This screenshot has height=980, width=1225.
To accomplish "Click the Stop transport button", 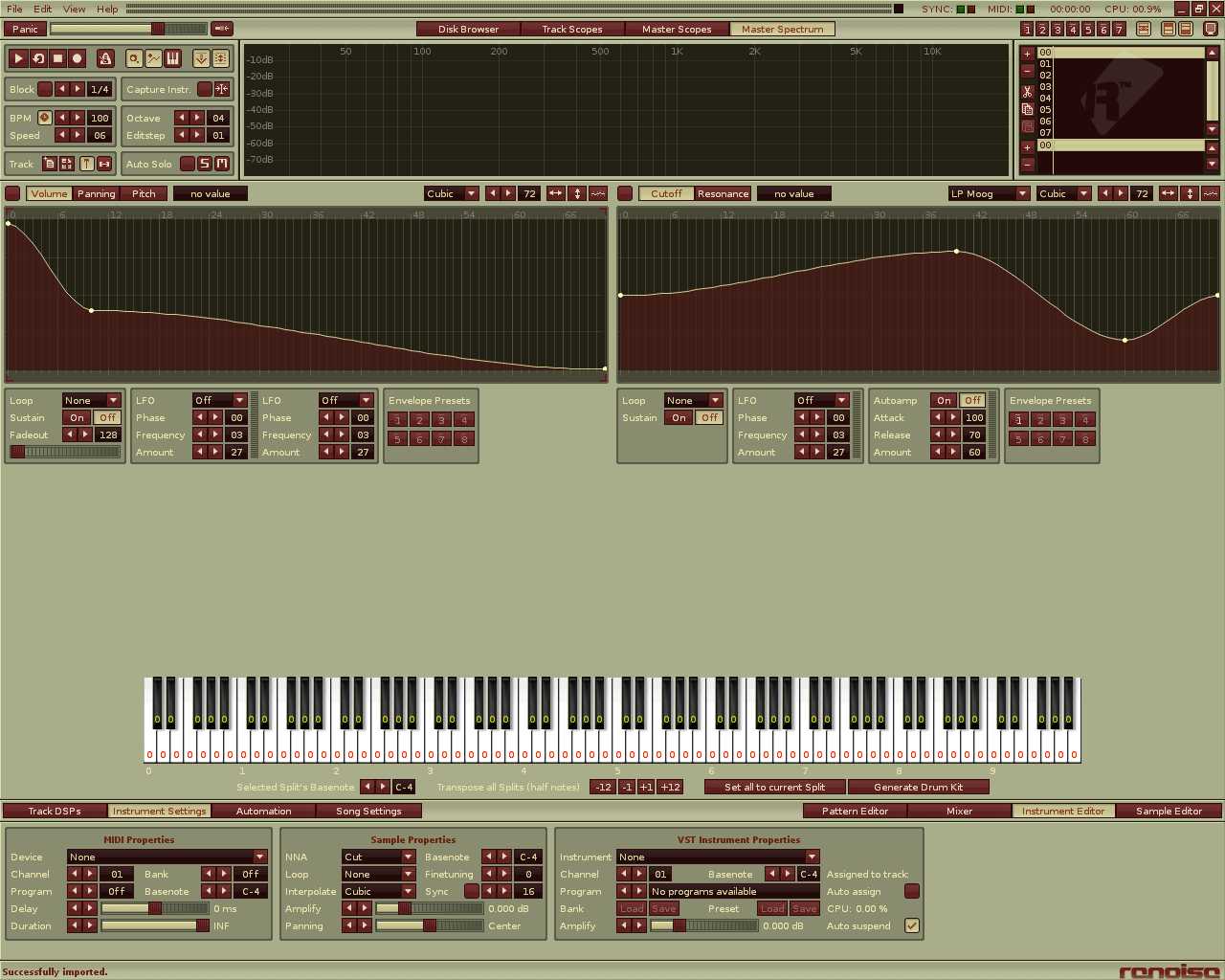I will [57, 58].
